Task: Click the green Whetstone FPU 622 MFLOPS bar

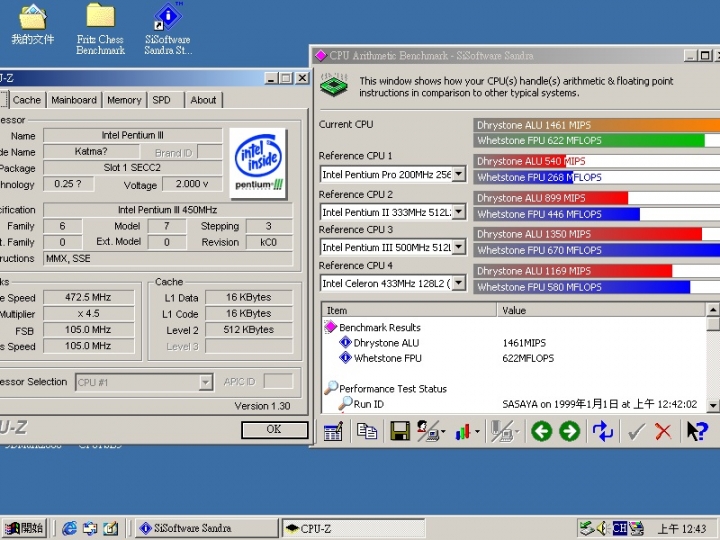Action: click(x=589, y=141)
